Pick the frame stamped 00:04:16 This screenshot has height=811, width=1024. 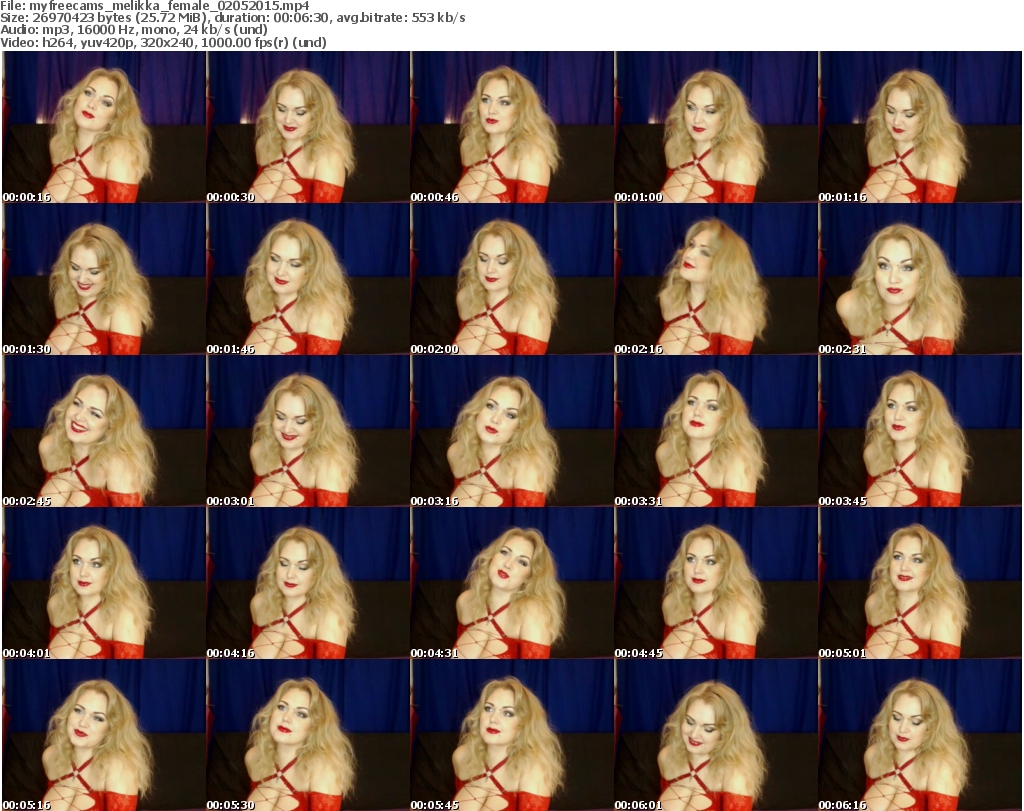pyautogui.click(x=308, y=583)
